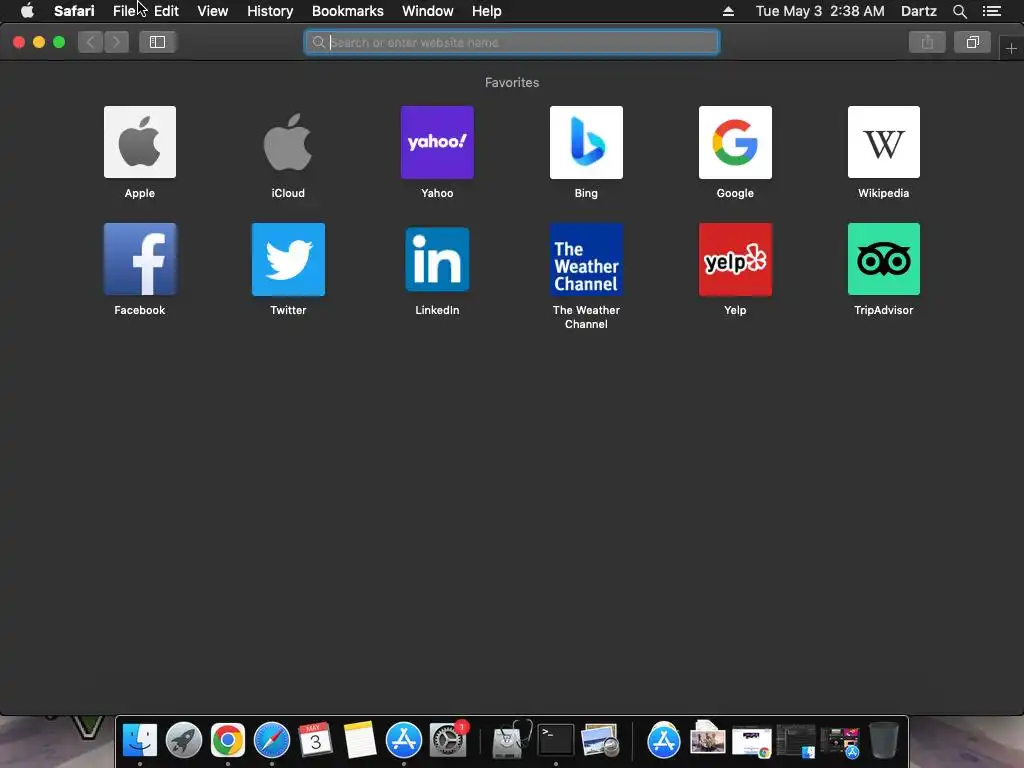The height and width of the screenshot is (768, 1024).
Task: Open App Store next to Notes in the Dock
Action: coord(404,741)
